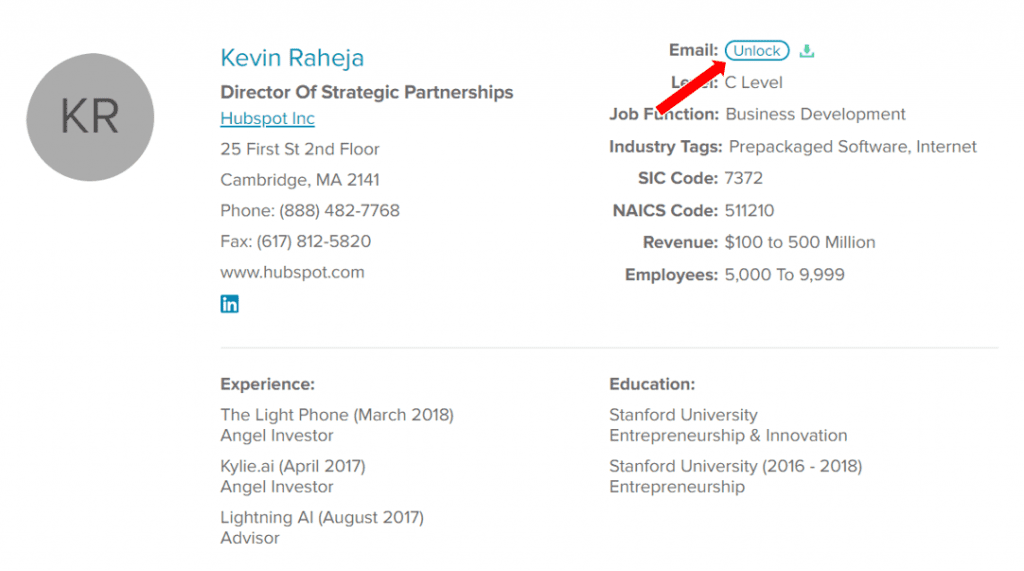The image size is (1024, 571).
Task: Click the green download contact icon
Action: tap(807, 51)
